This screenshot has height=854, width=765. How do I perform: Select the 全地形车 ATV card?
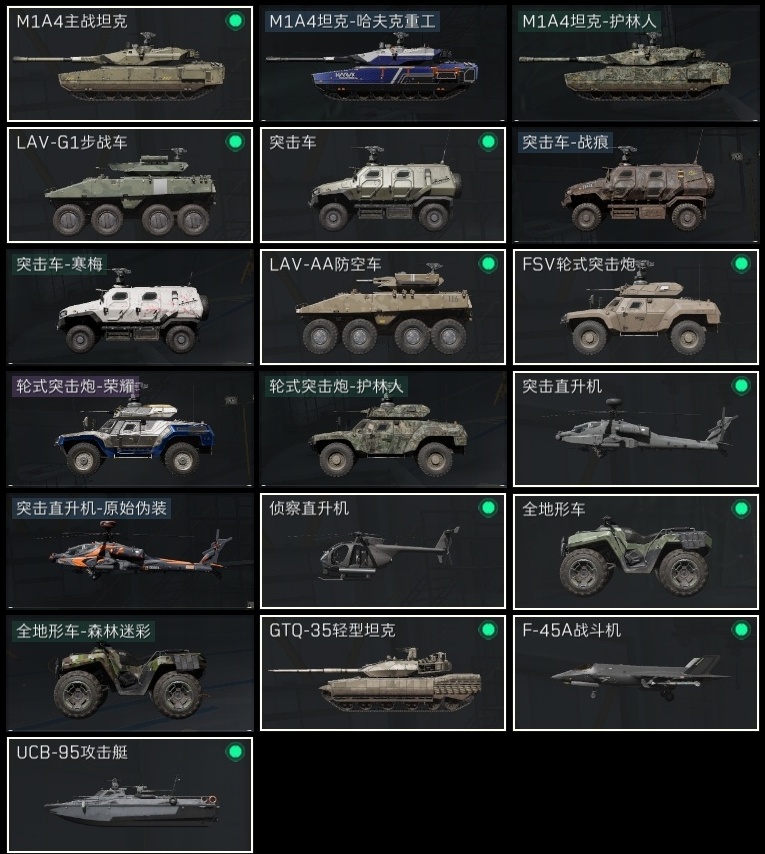coord(636,551)
